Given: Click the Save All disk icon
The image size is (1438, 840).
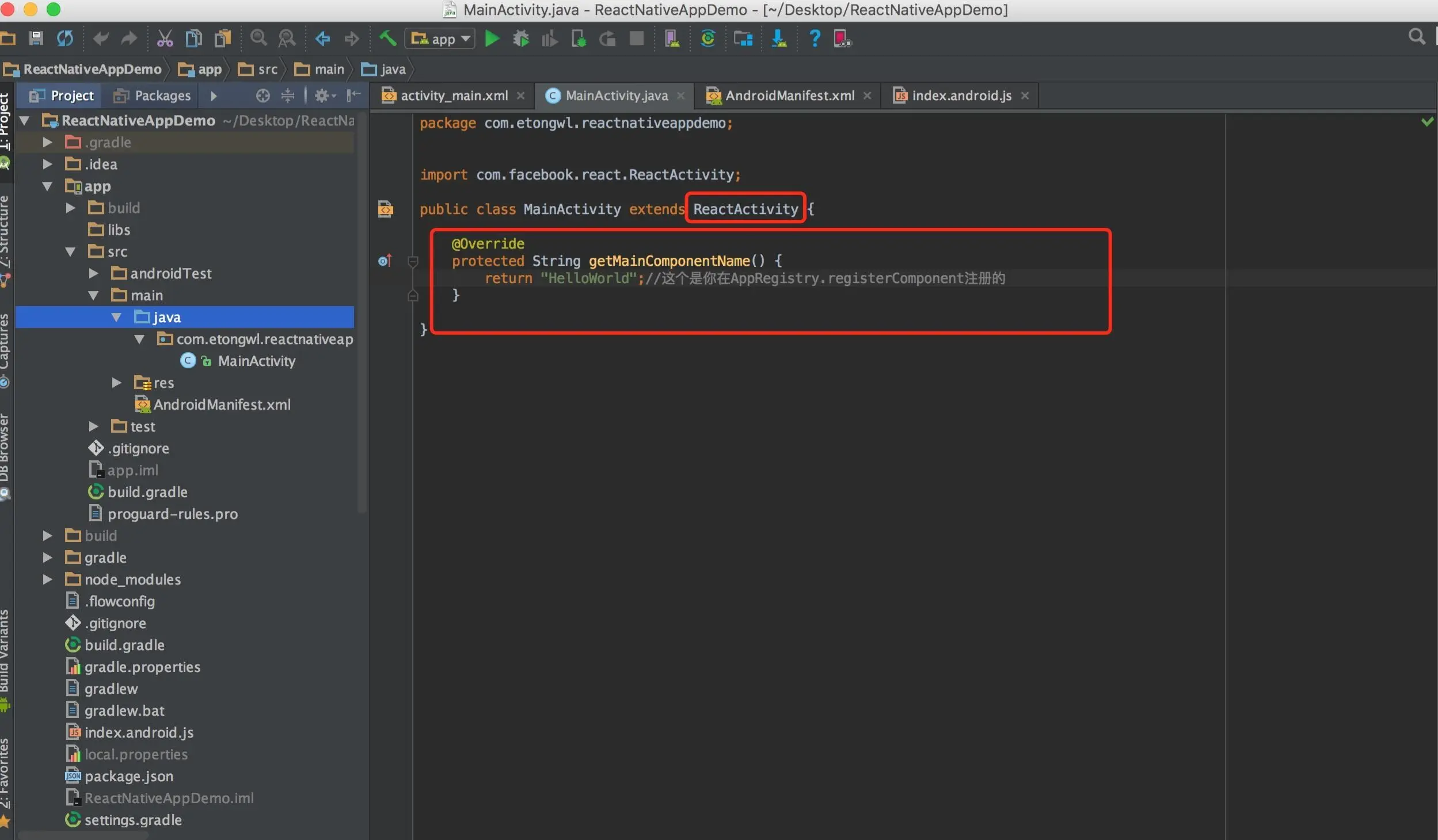Looking at the screenshot, I should (x=36, y=39).
